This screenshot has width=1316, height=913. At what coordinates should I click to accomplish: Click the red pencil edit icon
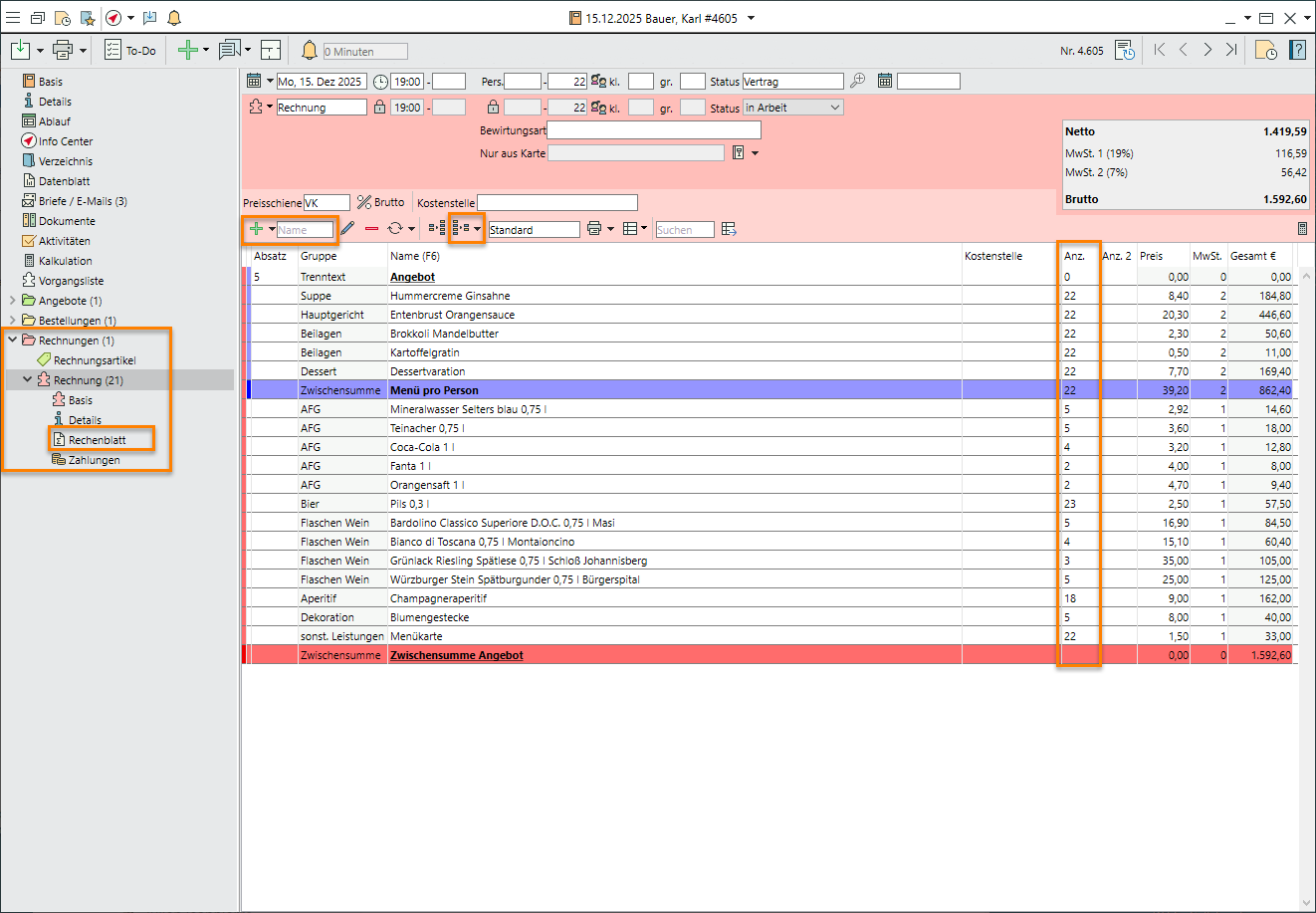click(x=347, y=229)
